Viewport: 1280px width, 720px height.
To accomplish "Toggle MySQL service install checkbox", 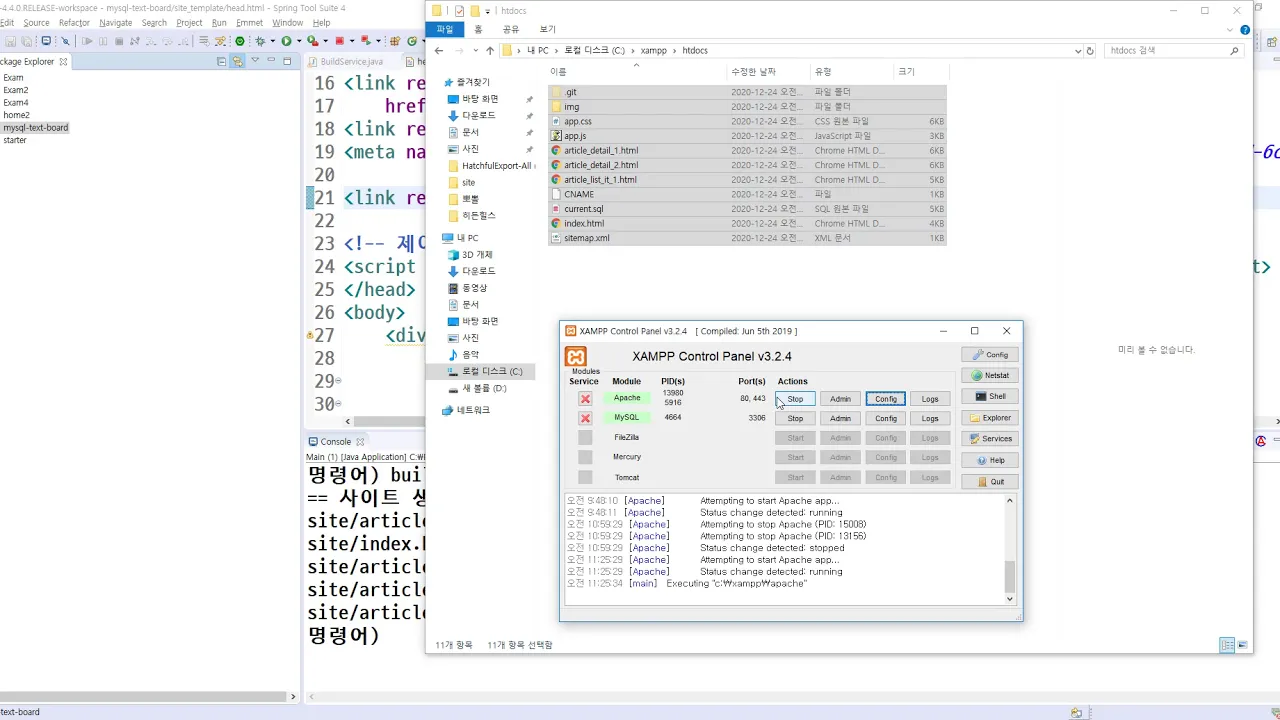I will [x=585, y=418].
